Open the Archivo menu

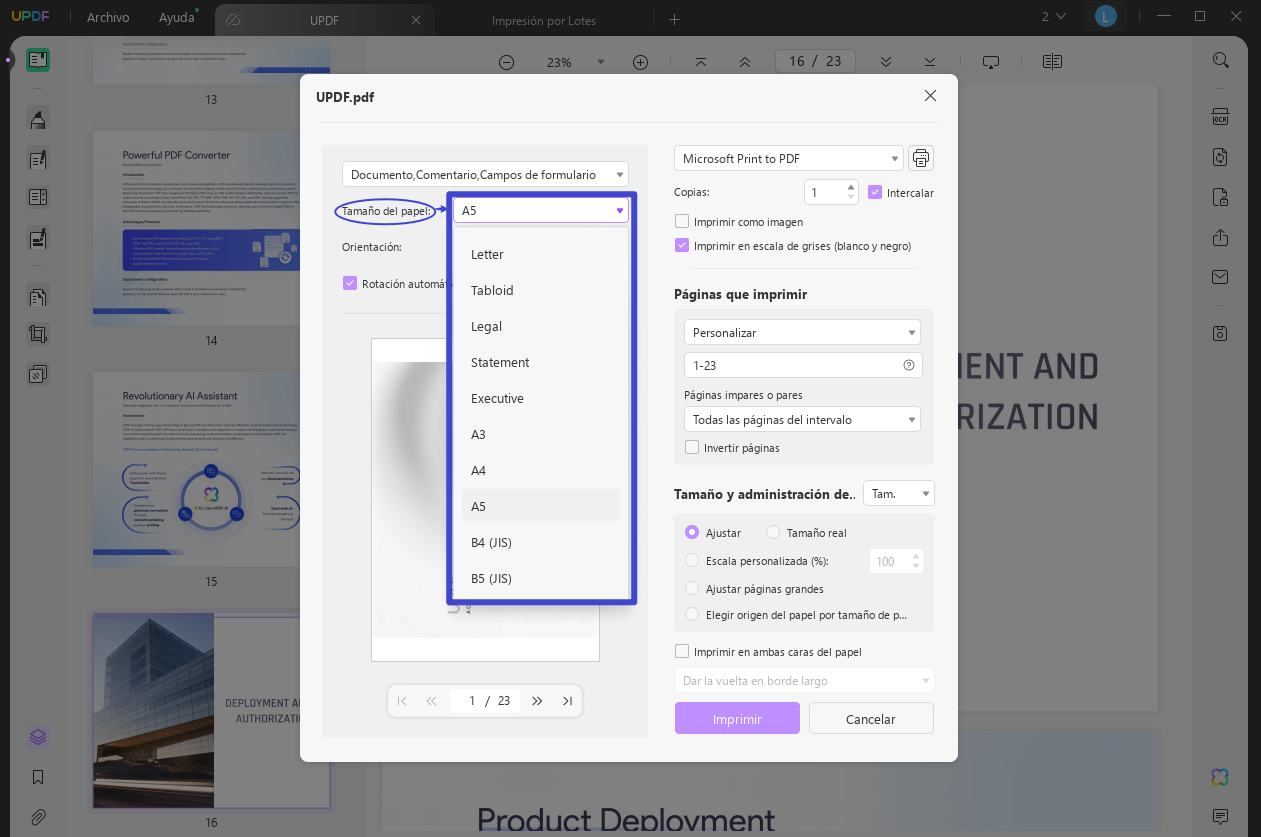click(107, 17)
